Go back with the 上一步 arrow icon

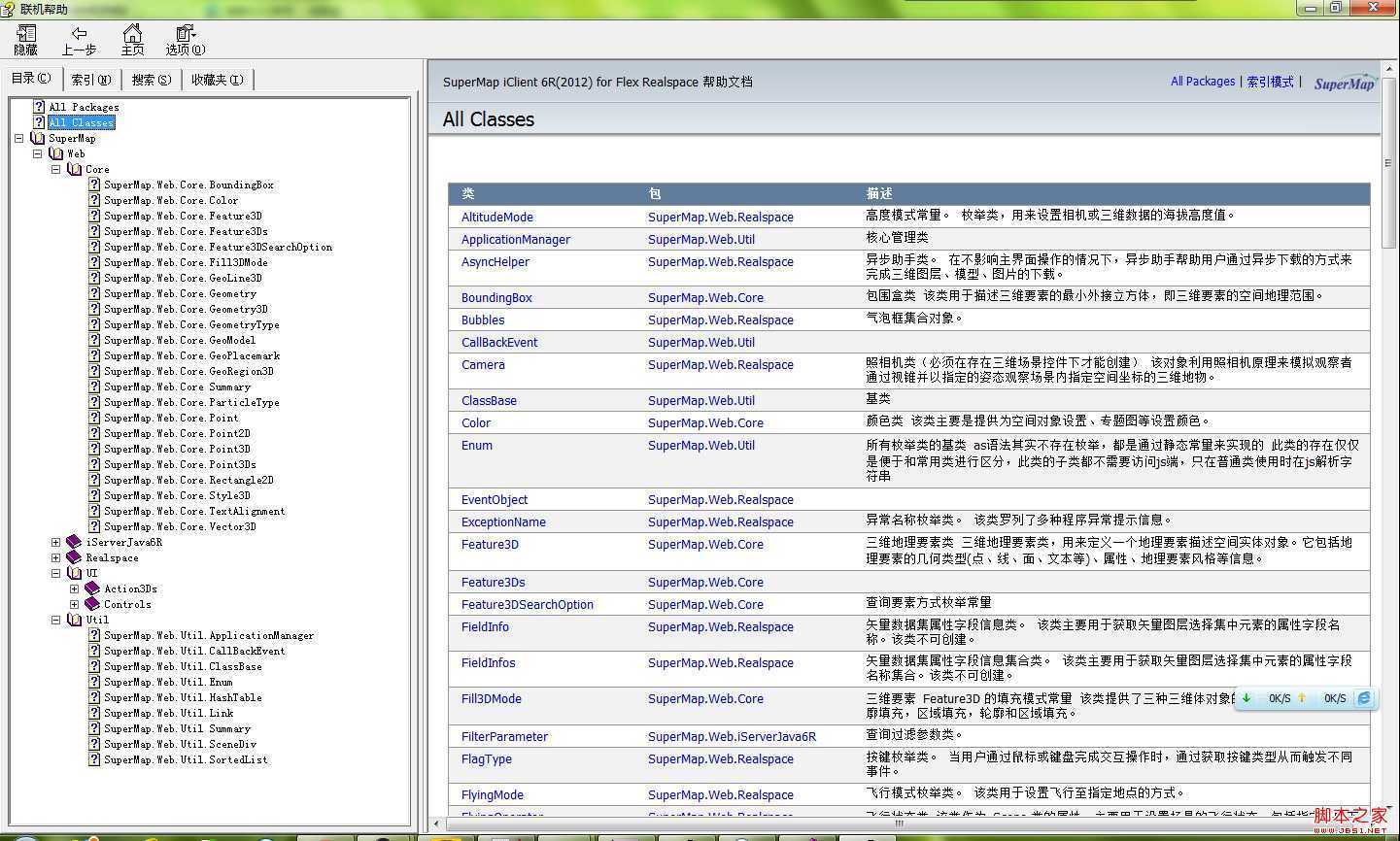click(80, 34)
